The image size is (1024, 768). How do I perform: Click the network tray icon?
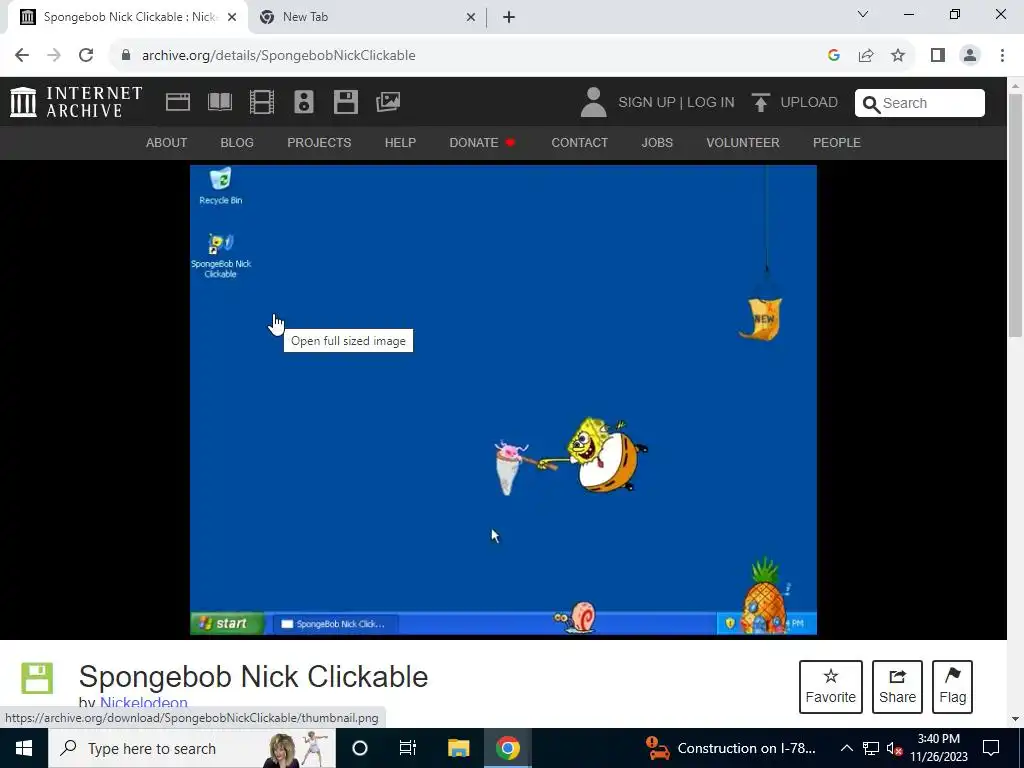871,748
